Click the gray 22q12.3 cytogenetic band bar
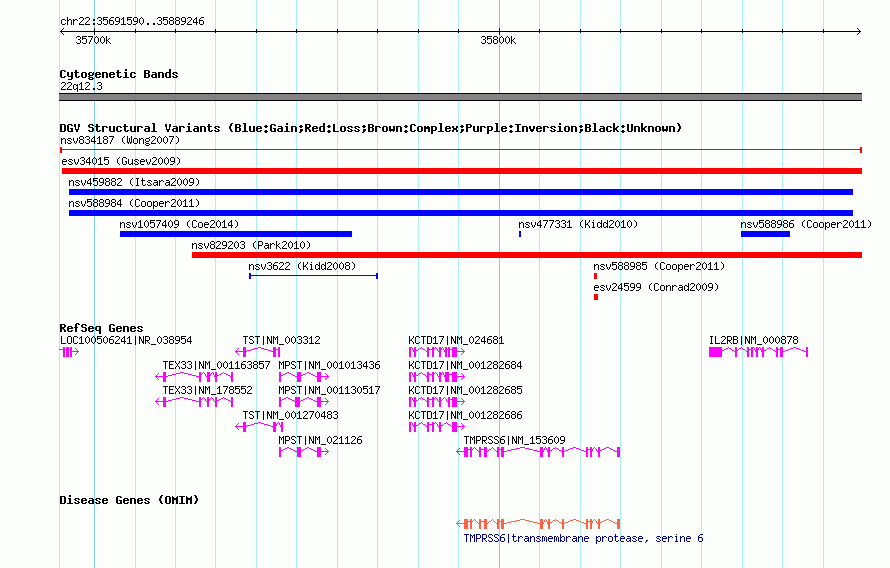 click(460, 97)
